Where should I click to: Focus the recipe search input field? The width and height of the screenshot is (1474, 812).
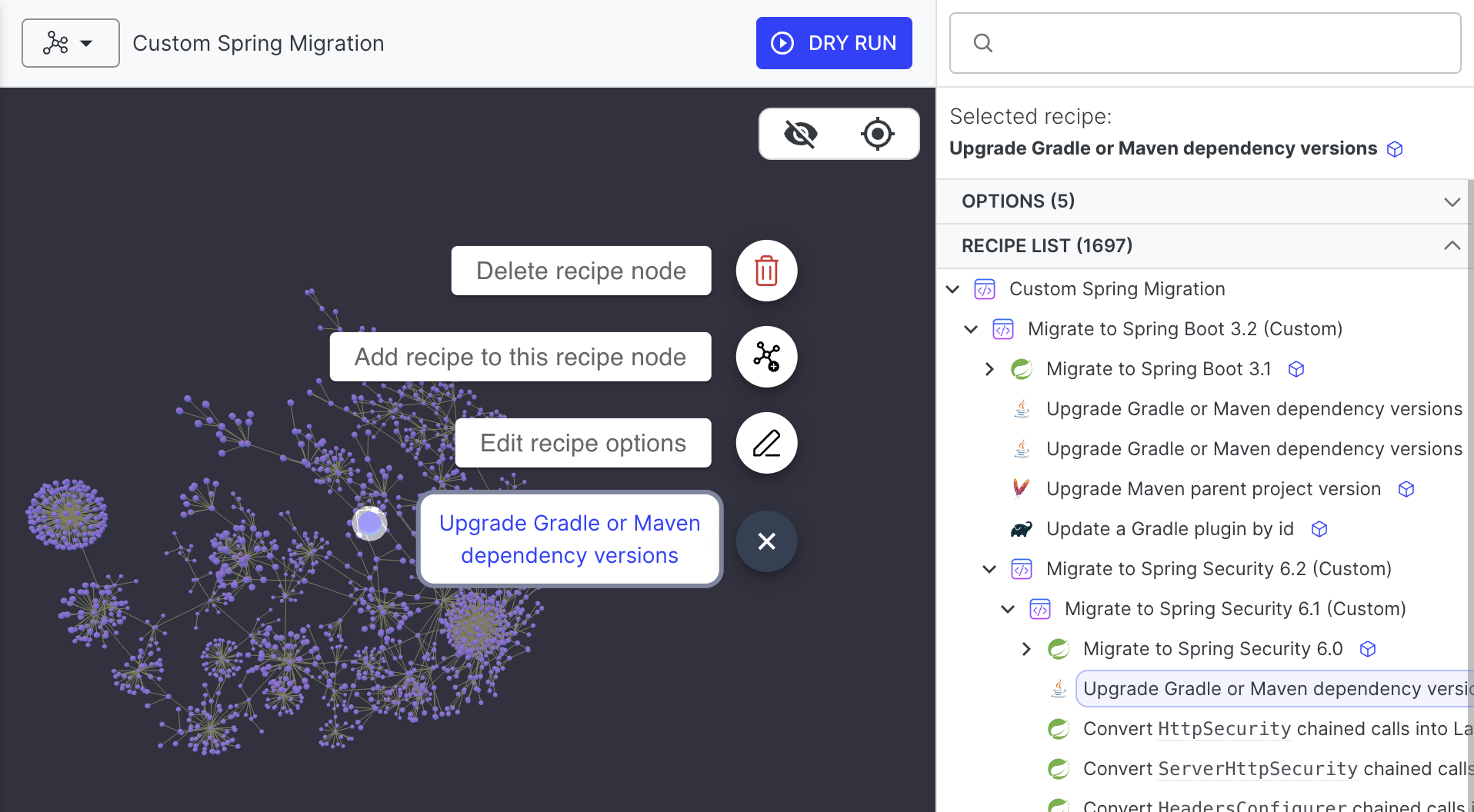pos(1205,43)
